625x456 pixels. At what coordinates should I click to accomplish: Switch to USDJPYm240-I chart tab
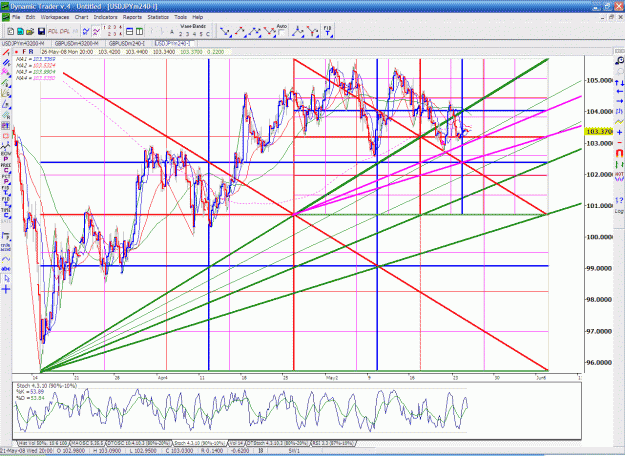point(173,43)
